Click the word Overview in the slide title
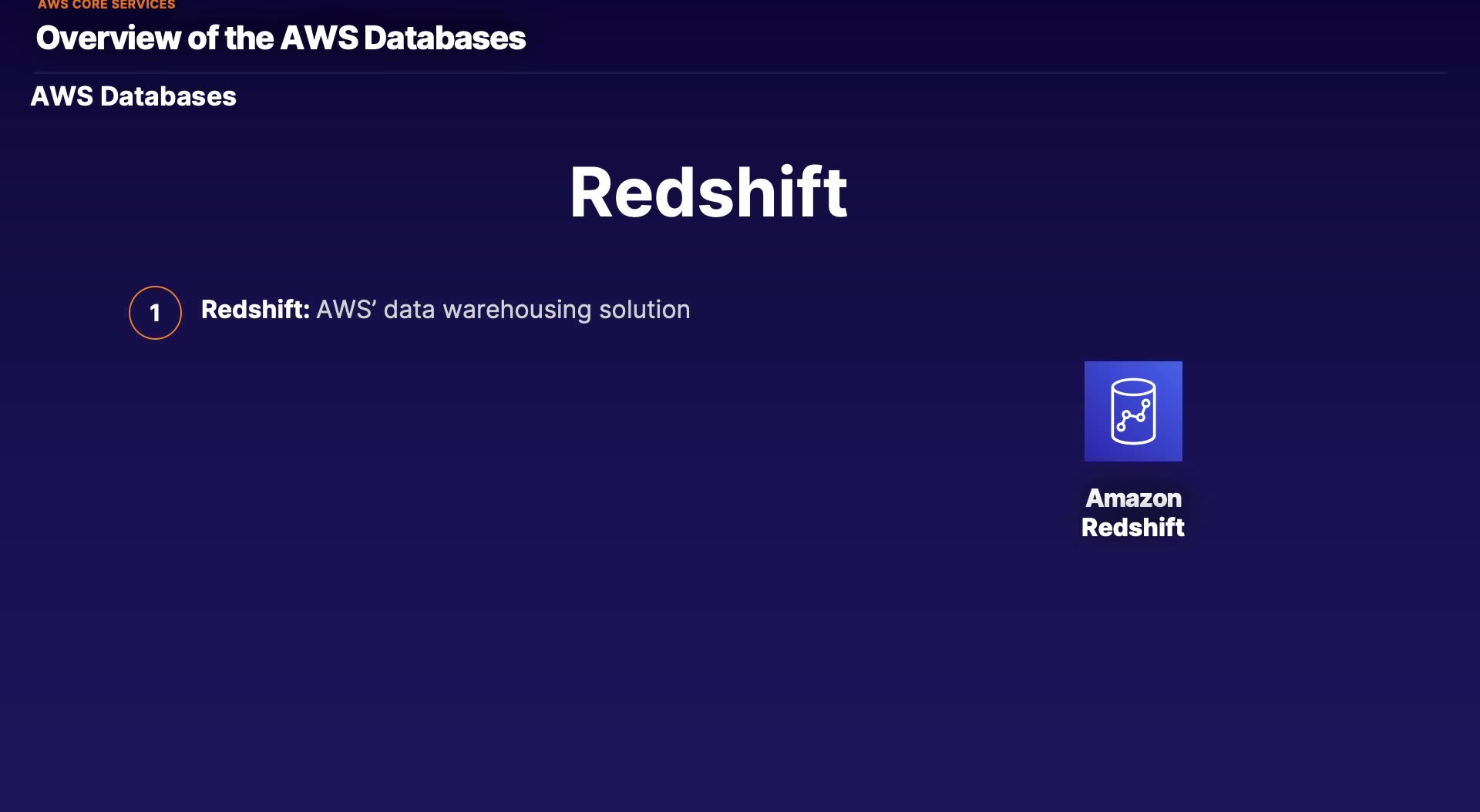Screen dimensions: 1480x812 108,39
